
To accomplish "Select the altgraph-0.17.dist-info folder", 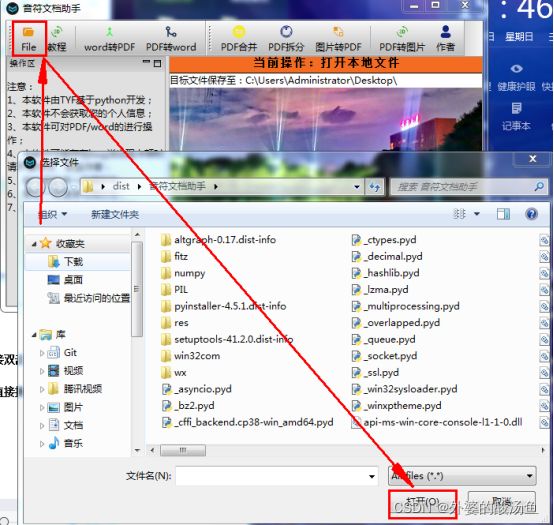I will tap(218, 240).
